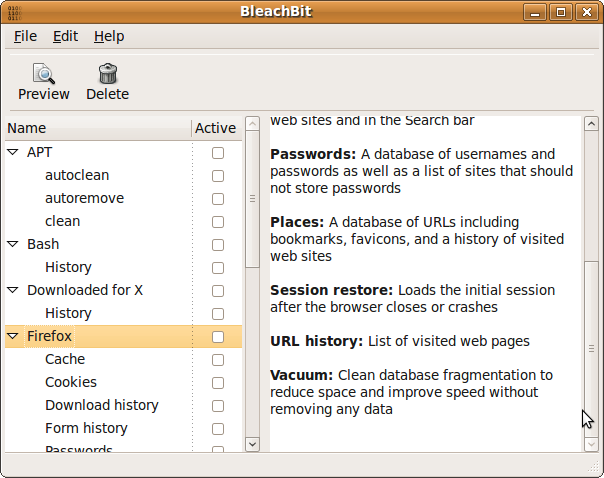Close the BleachBit window
604x478 pixels.
point(585,11)
